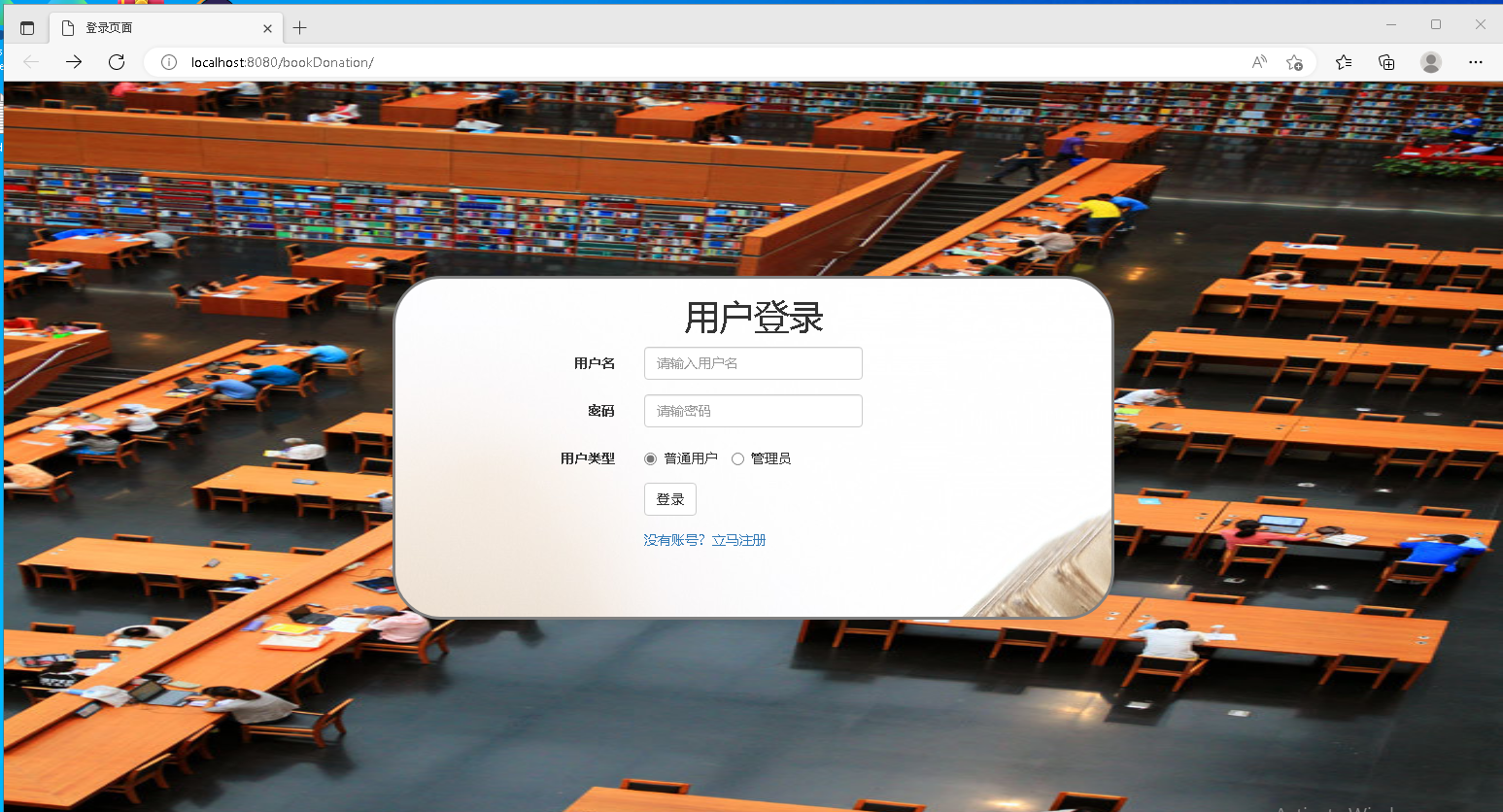View site information icon in address bar
This screenshot has height=812, width=1503.
pyautogui.click(x=169, y=62)
